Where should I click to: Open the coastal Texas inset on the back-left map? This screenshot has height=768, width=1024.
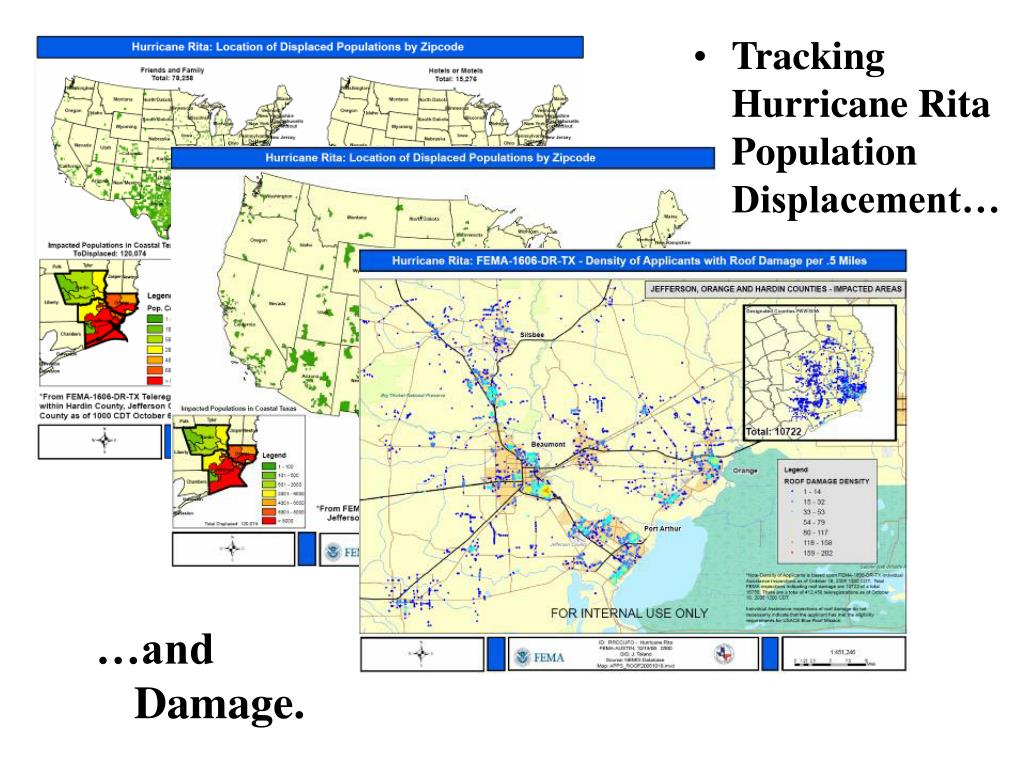pyautogui.click(x=105, y=323)
